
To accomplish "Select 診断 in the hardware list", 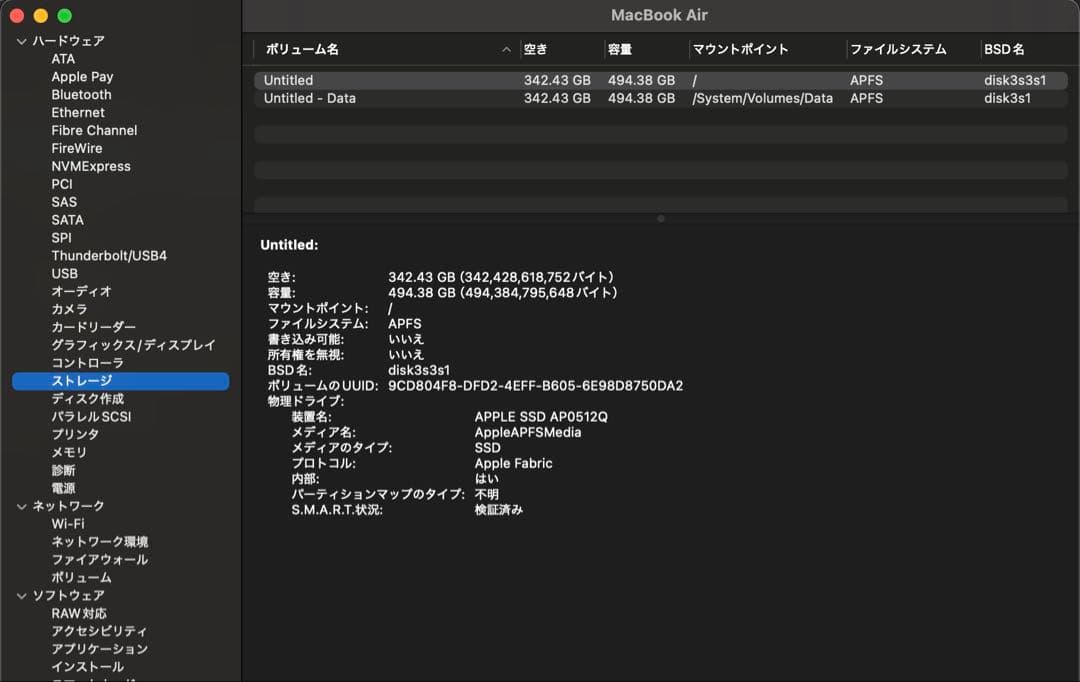I will [x=65, y=469].
